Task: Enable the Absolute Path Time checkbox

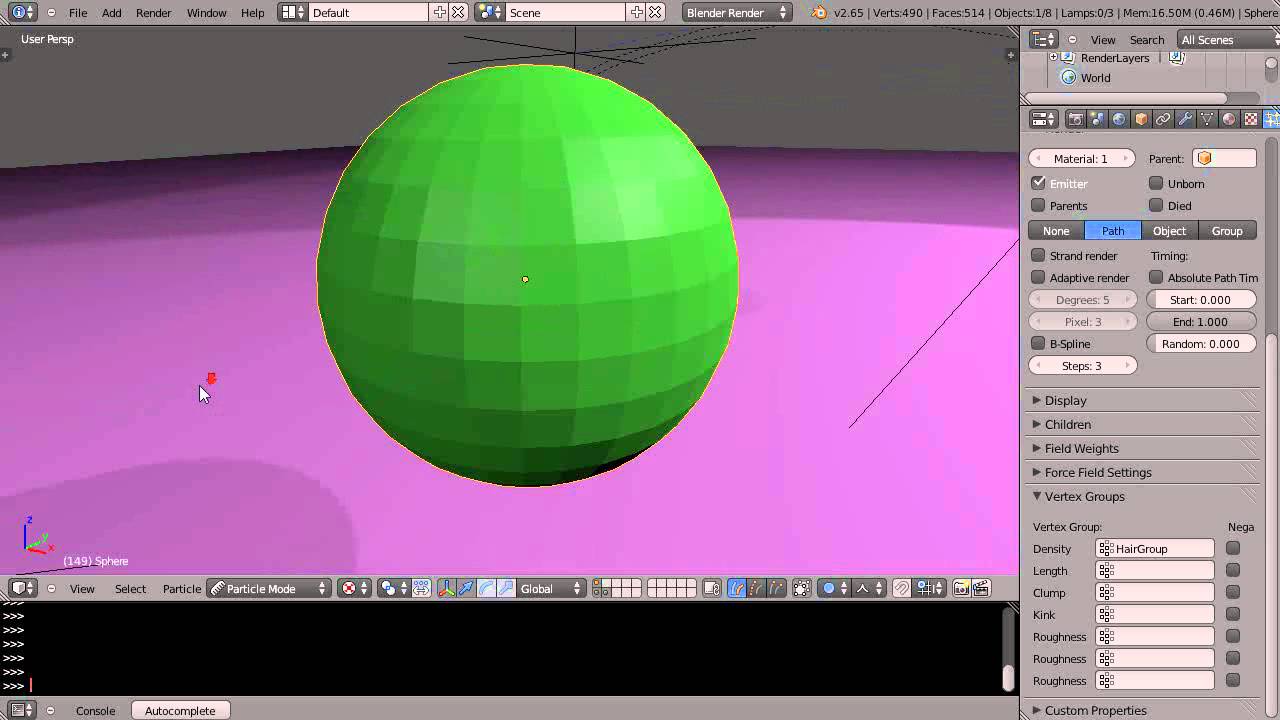Action: (x=1156, y=277)
